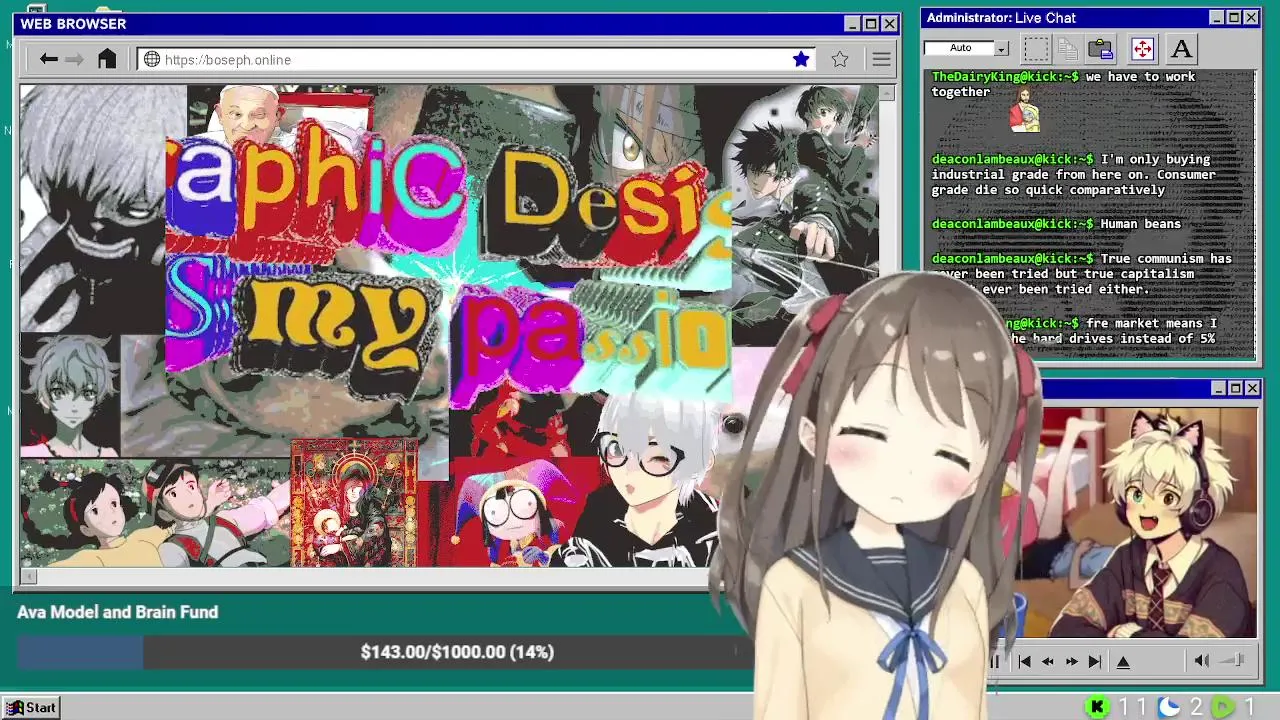Click 'Ava Model and Brain Fund' title
This screenshot has width=1280, height=720.
(117, 612)
